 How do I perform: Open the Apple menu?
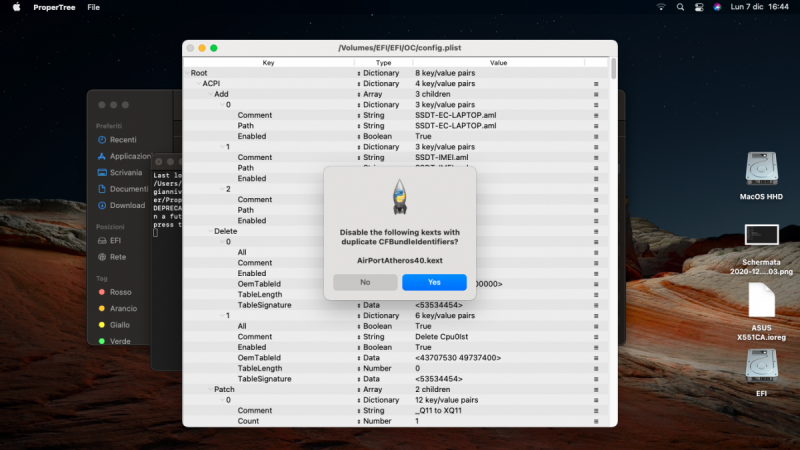click(16, 7)
